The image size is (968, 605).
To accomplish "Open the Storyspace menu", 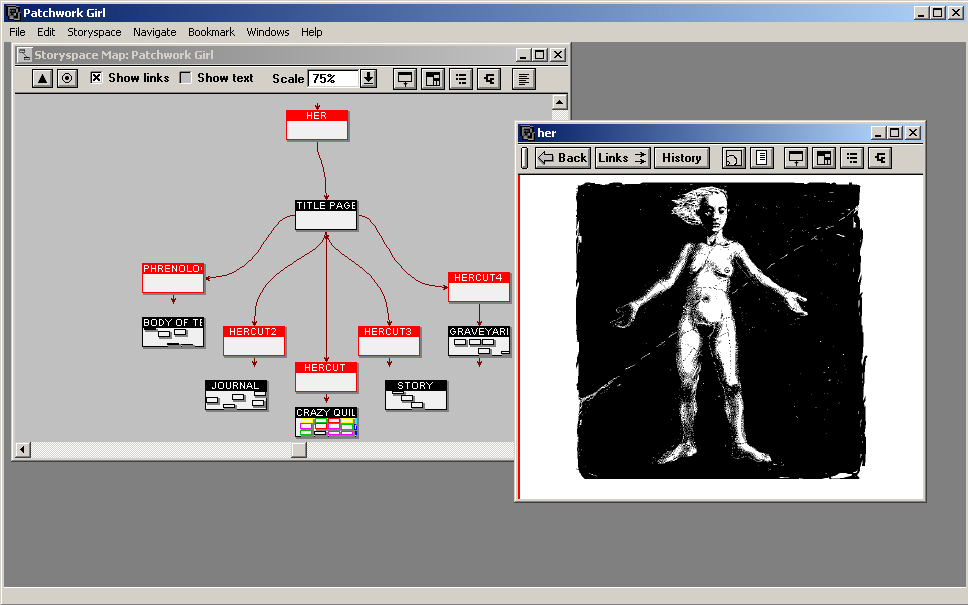I will pyautogui.click(x=94, y=32).
